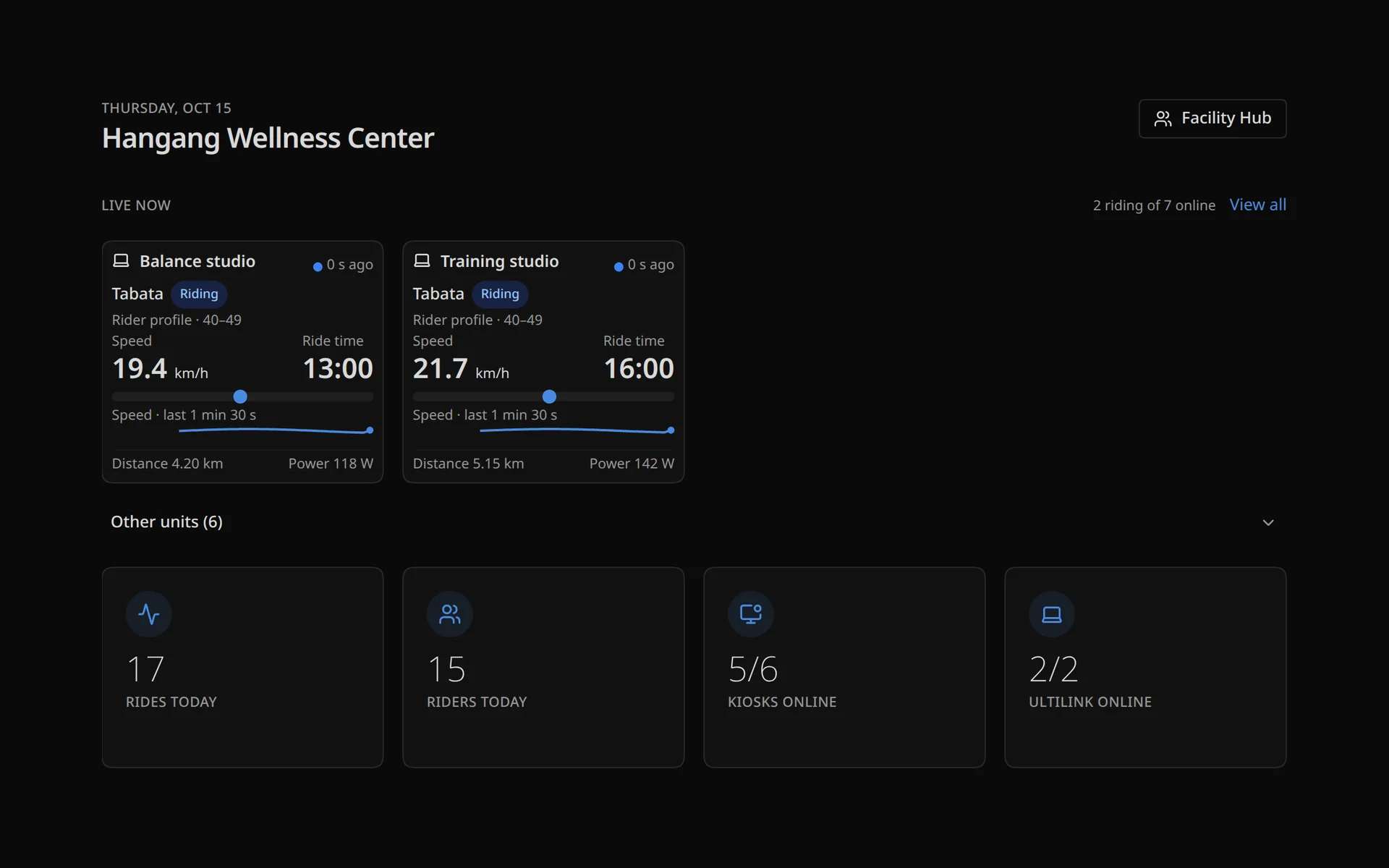Open the Facility Hub button
The width and height of the screenshot is (1389, 868).
click(x=1212, y=119)
